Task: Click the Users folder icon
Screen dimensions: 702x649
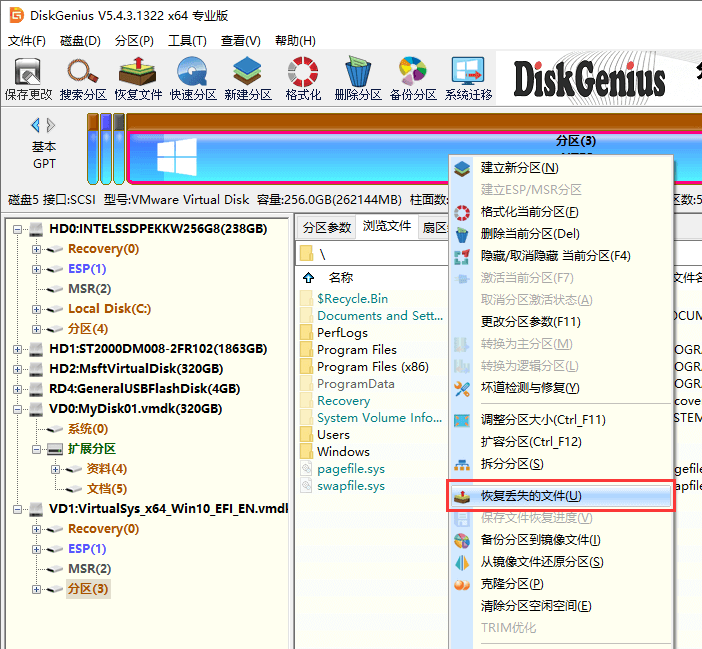Action: click(x=307, y=435)
